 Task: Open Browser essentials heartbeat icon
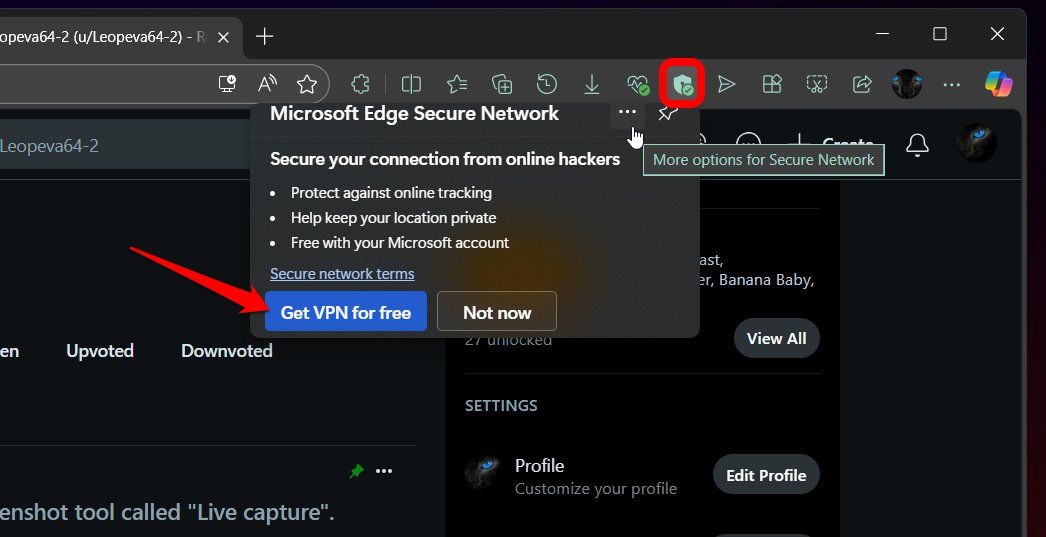[x=637, y=84]
